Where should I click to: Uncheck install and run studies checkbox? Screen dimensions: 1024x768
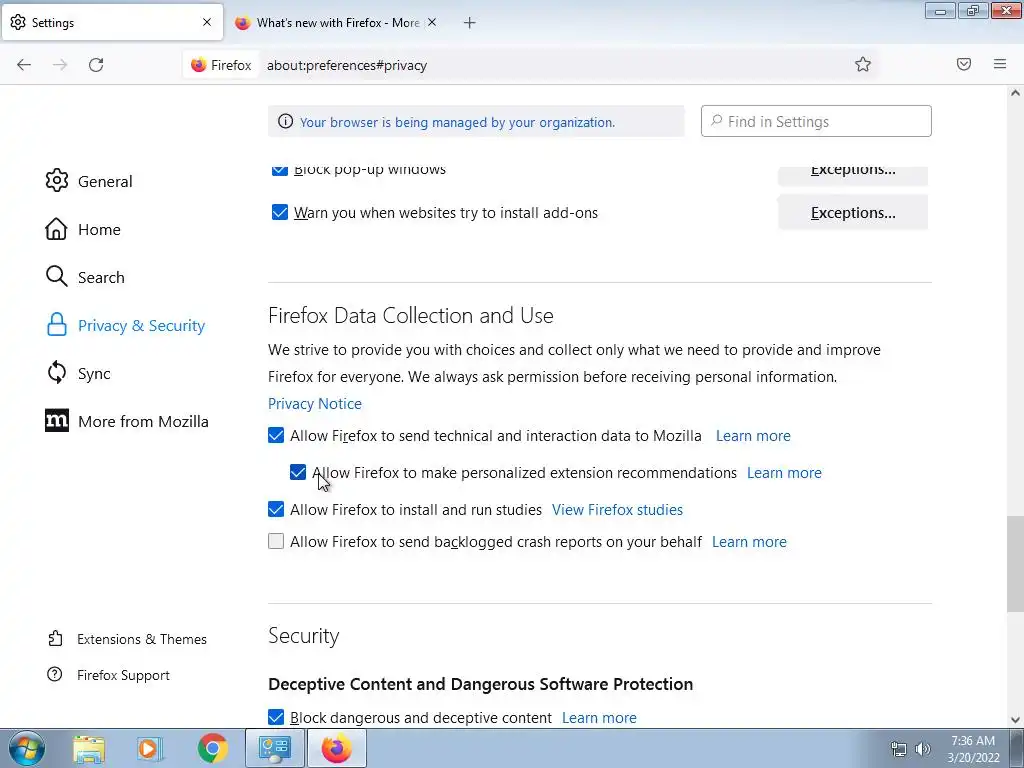[276, 509]
